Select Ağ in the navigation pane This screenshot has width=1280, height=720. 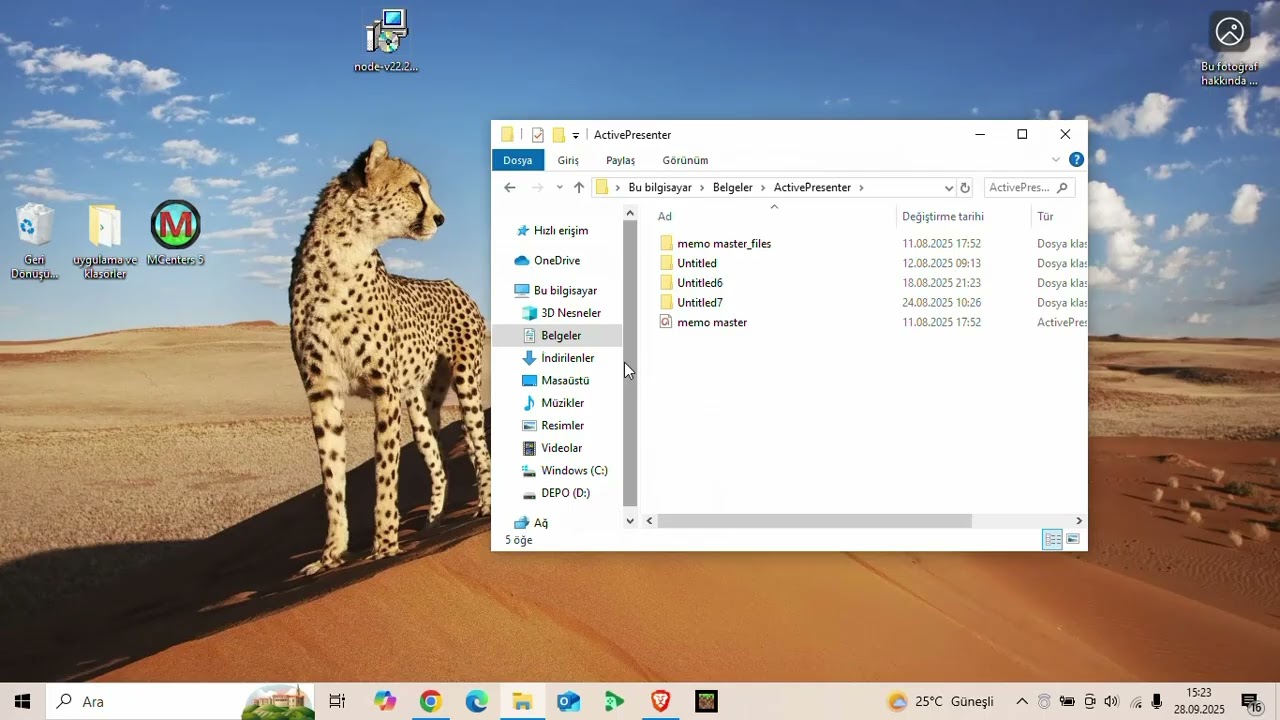(531, 523)
